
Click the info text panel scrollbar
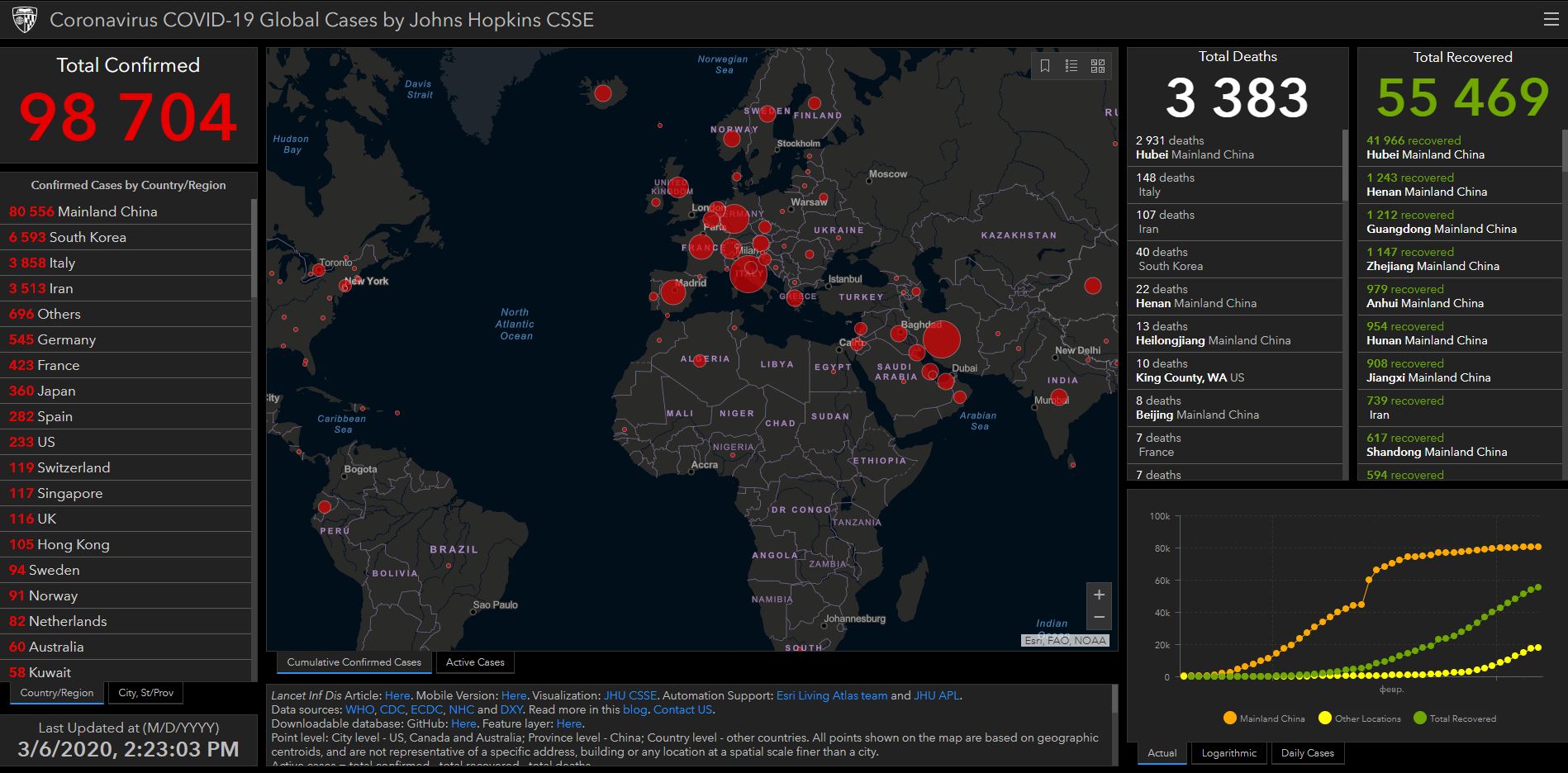coord(1114,699)
